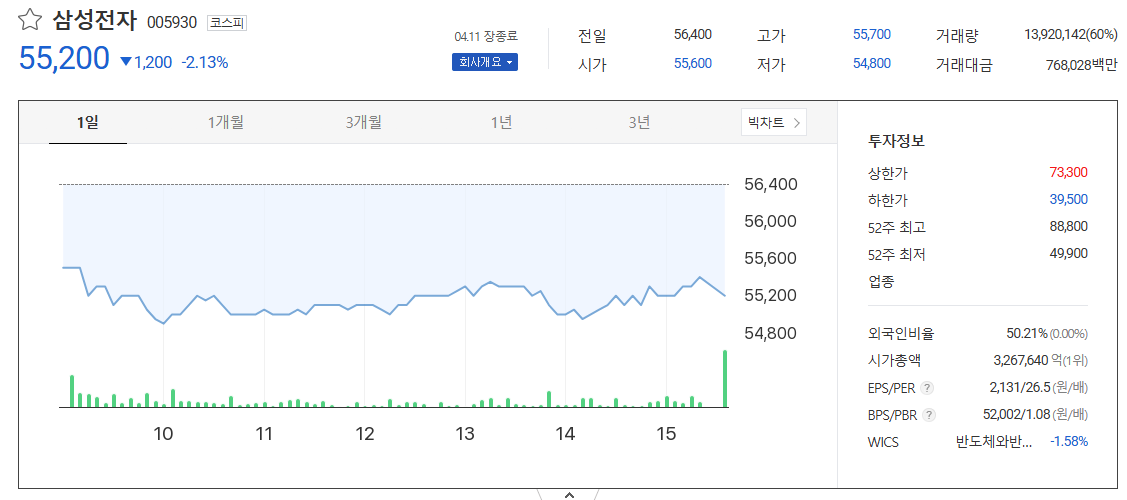Click the percent change -2.13%

205,62
